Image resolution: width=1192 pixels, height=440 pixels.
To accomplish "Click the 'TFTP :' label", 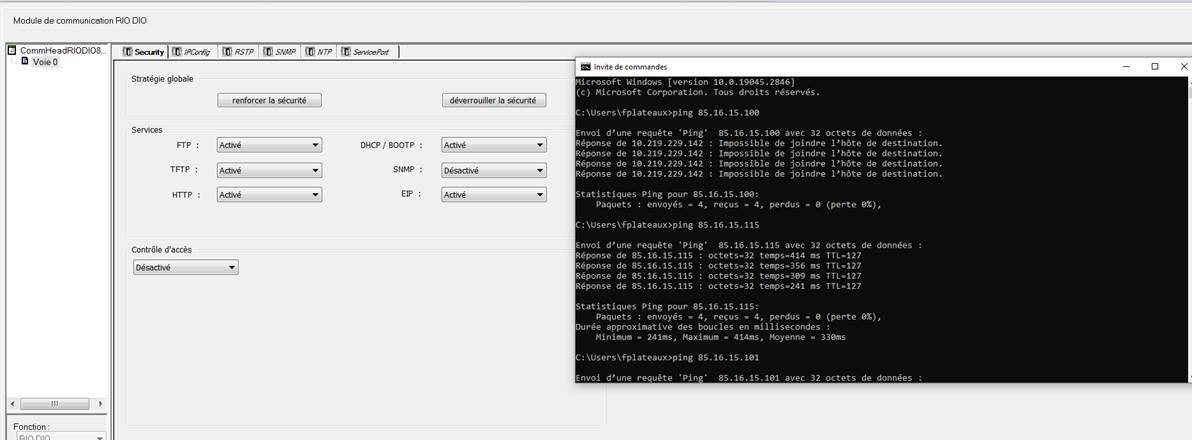I will pos(185,169).
